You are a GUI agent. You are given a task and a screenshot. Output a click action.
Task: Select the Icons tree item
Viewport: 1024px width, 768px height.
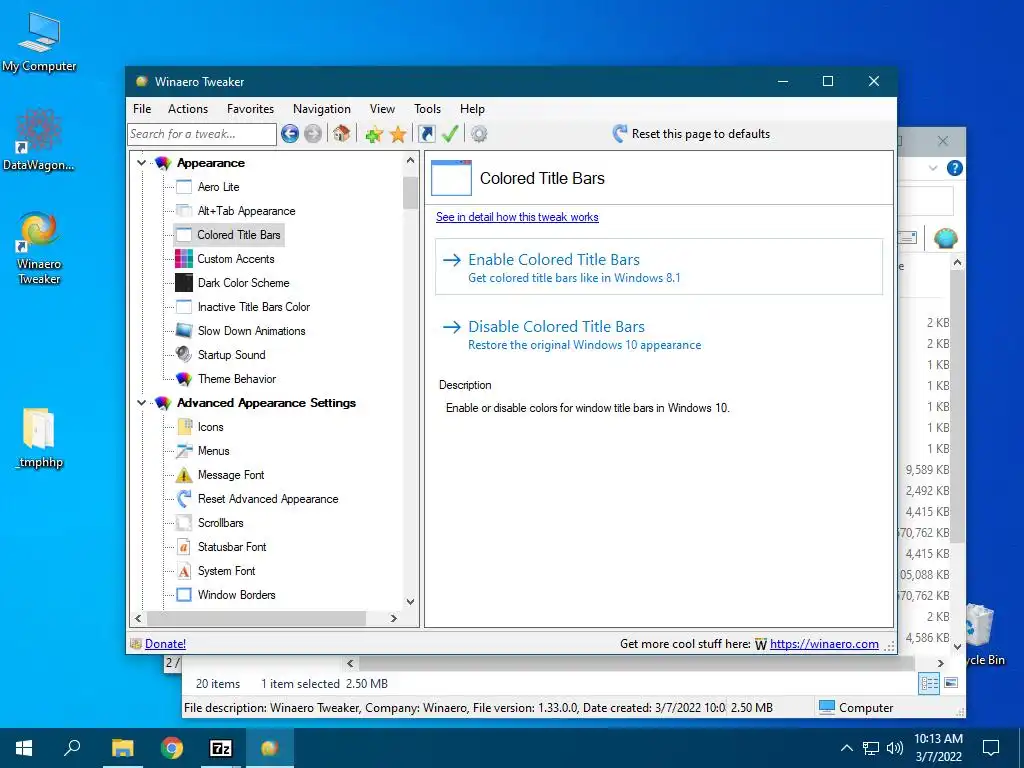210,427
